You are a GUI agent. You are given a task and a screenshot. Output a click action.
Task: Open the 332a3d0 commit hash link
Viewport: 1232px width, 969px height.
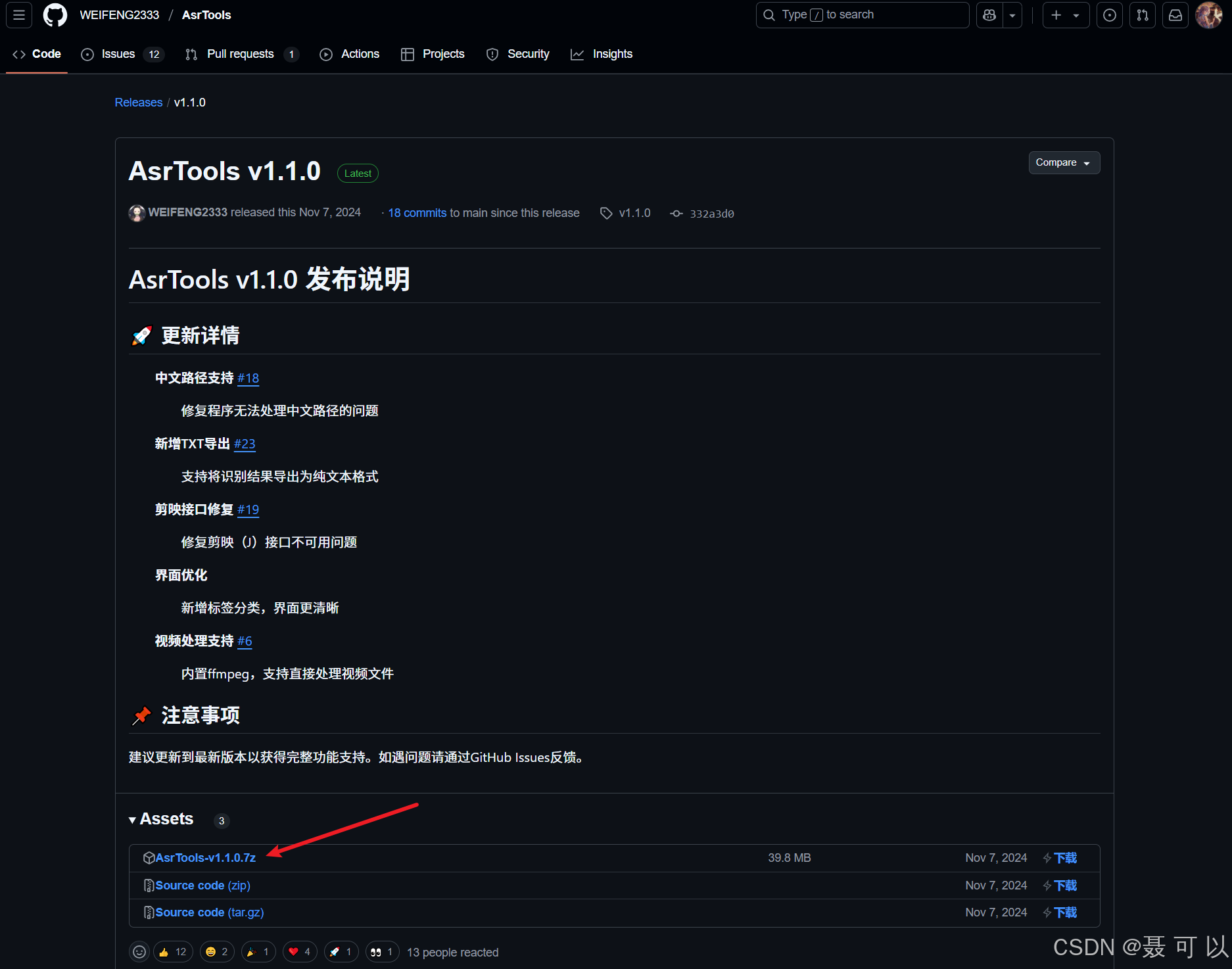(712, 214)
